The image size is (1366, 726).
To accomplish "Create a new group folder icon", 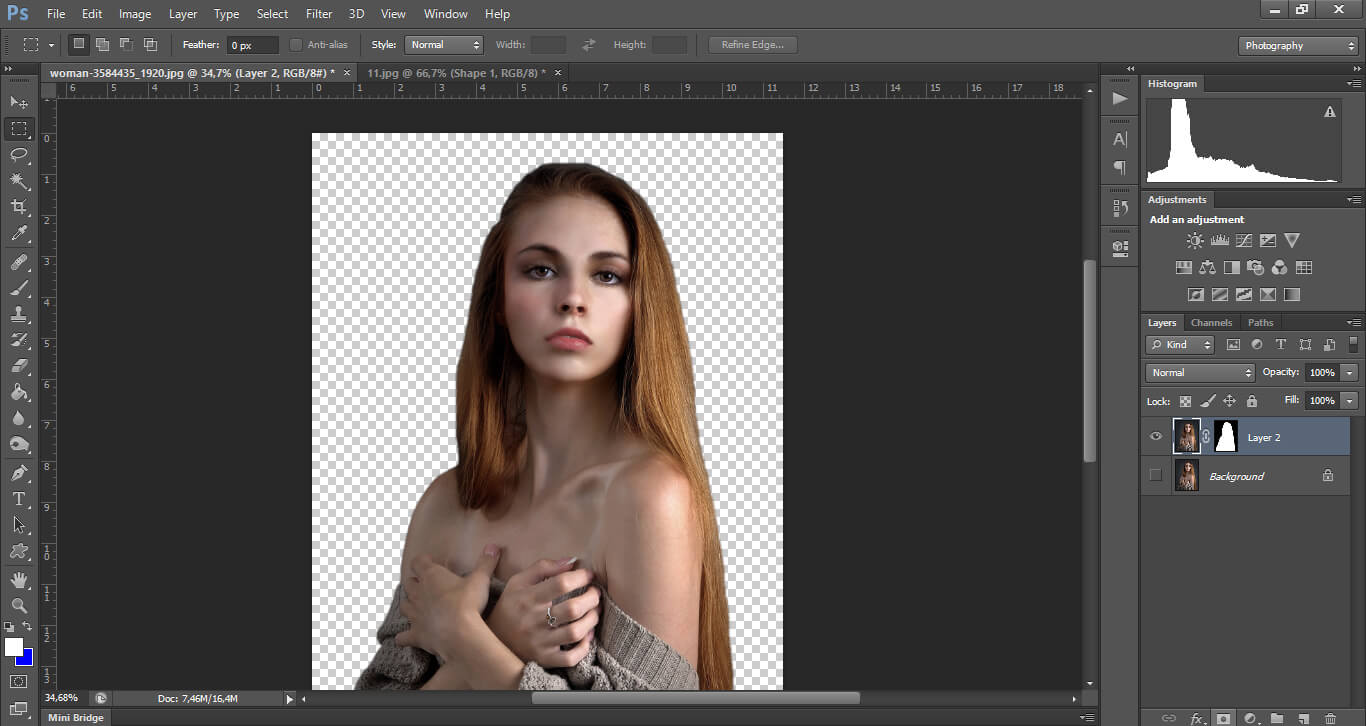I will (x=1277, y=718).
